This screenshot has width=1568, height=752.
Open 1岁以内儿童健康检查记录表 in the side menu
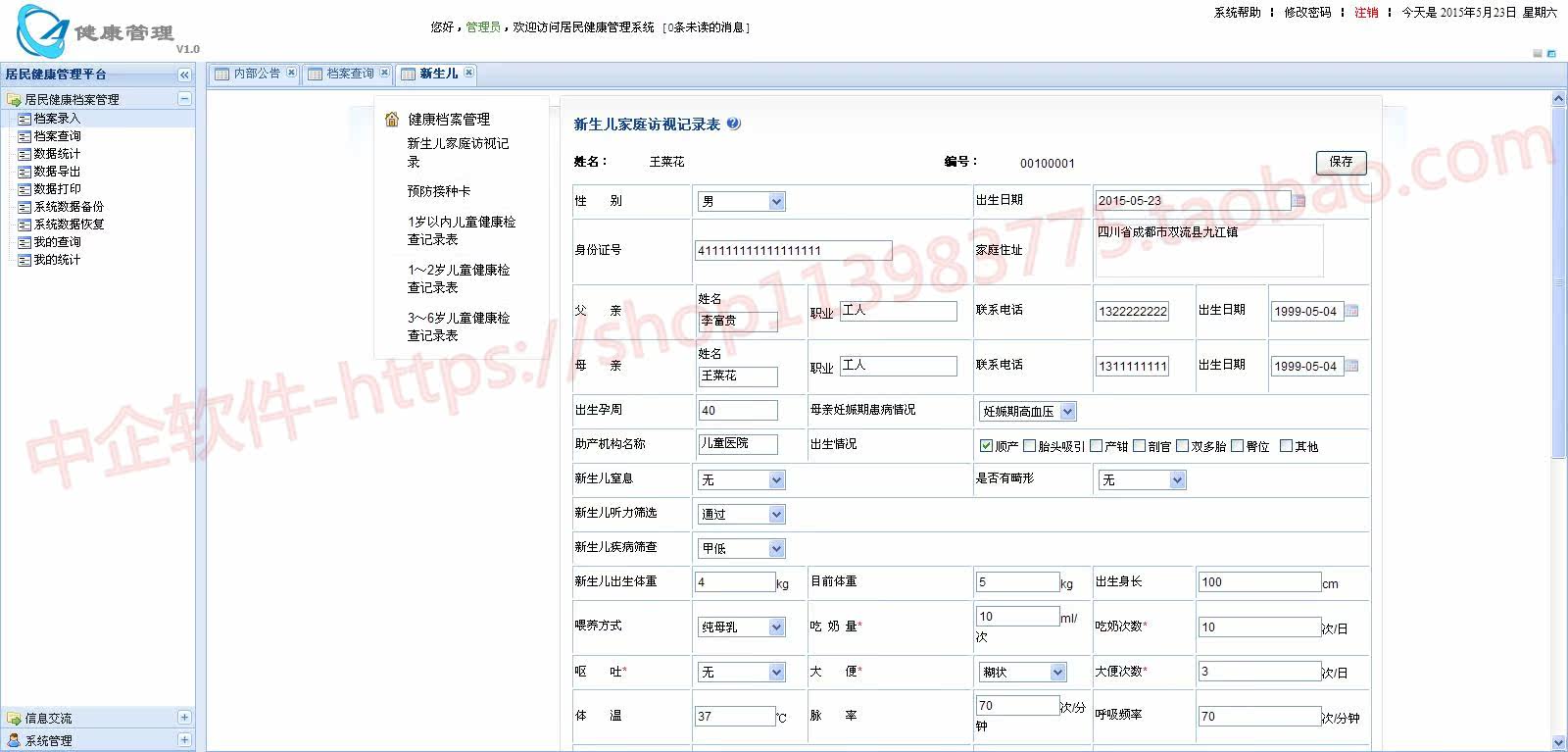click(x=462, y=230)
